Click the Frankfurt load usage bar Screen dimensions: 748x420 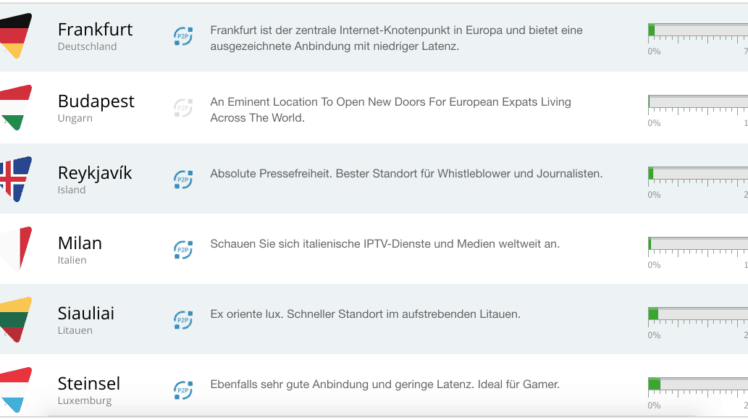[698, 31]
